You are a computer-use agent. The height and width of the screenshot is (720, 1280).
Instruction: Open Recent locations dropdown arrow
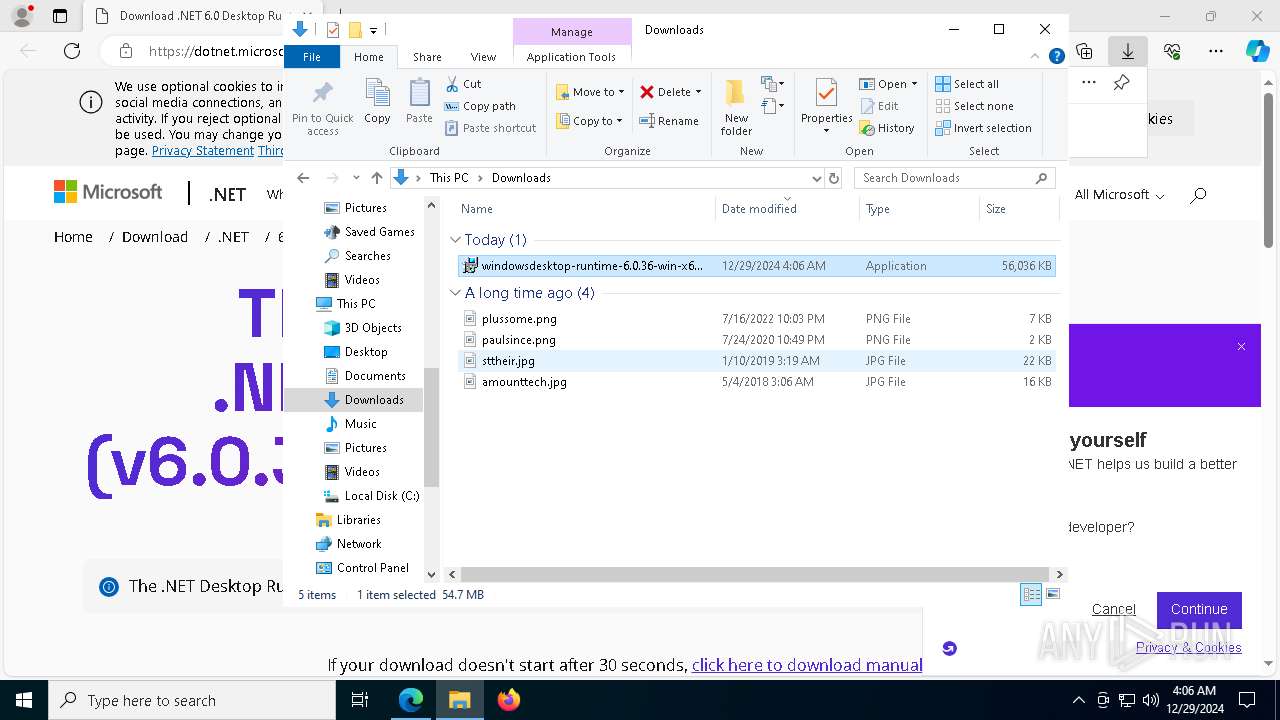coord(356,178)
